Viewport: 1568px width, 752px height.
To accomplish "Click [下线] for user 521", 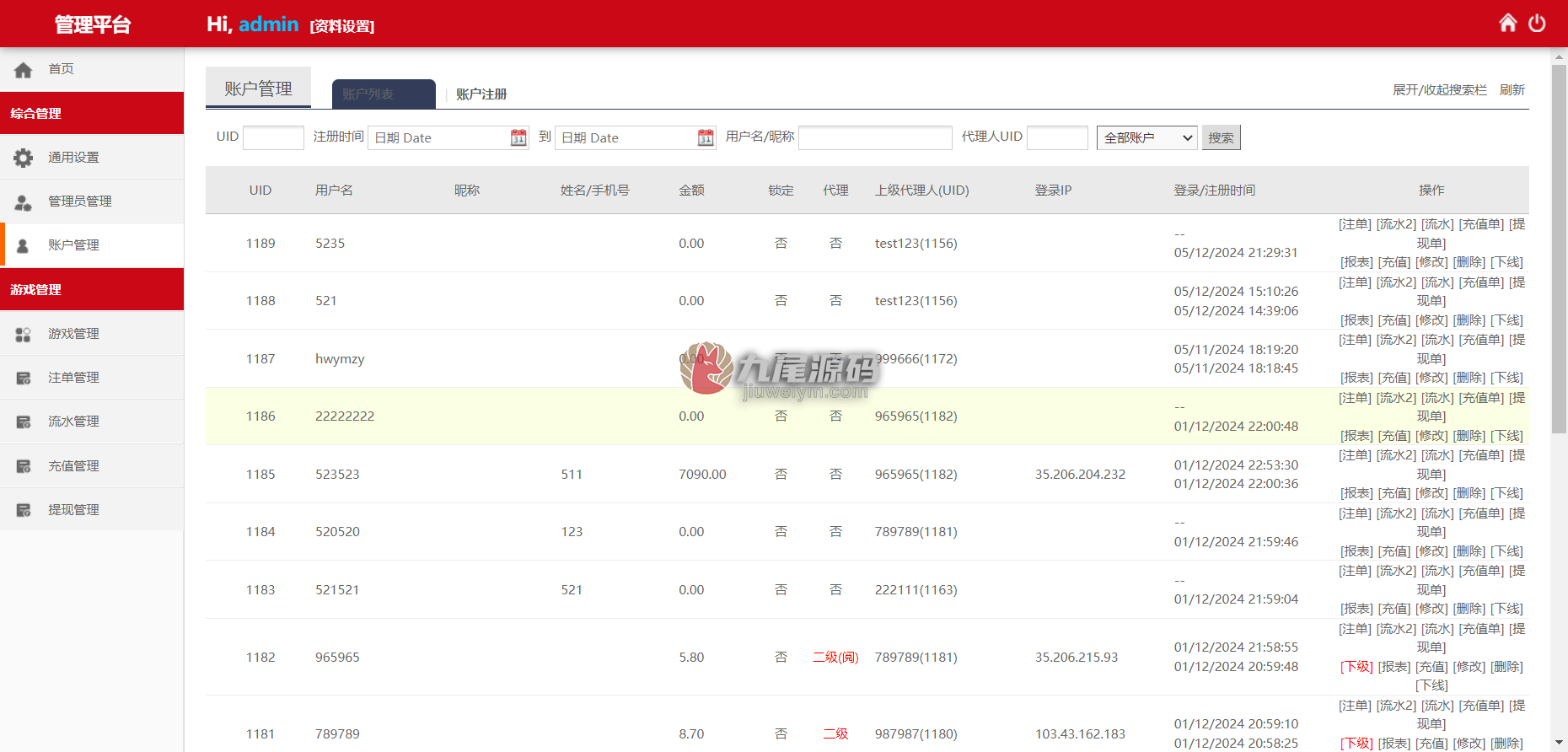I will coord(1506,320).
